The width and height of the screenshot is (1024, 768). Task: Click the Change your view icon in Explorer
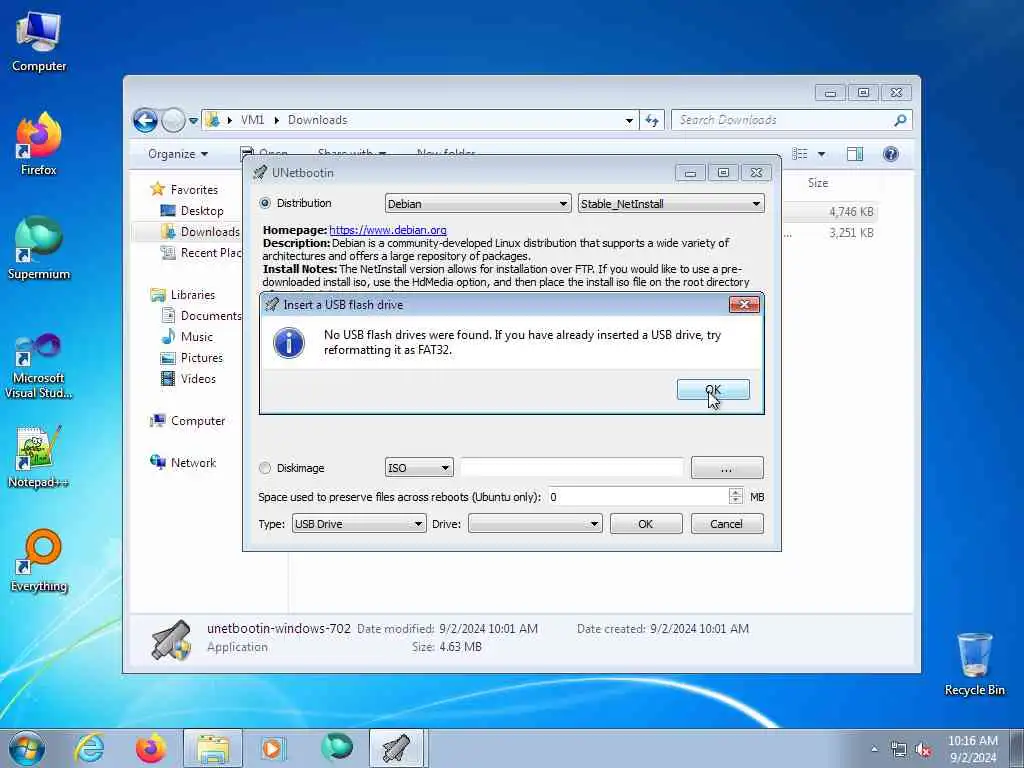800,154
